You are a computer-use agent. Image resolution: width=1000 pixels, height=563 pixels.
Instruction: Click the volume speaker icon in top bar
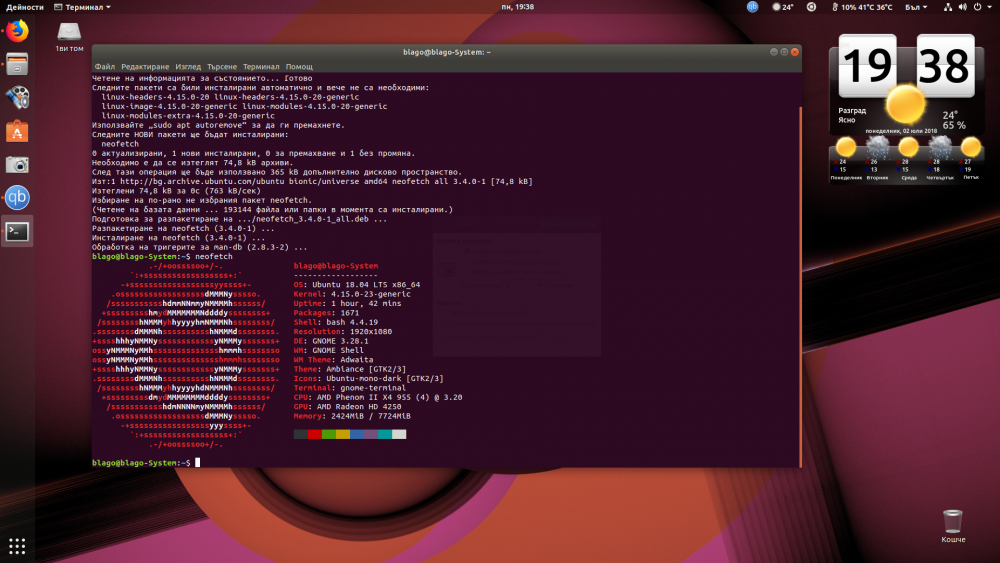[x=962, y=7]
